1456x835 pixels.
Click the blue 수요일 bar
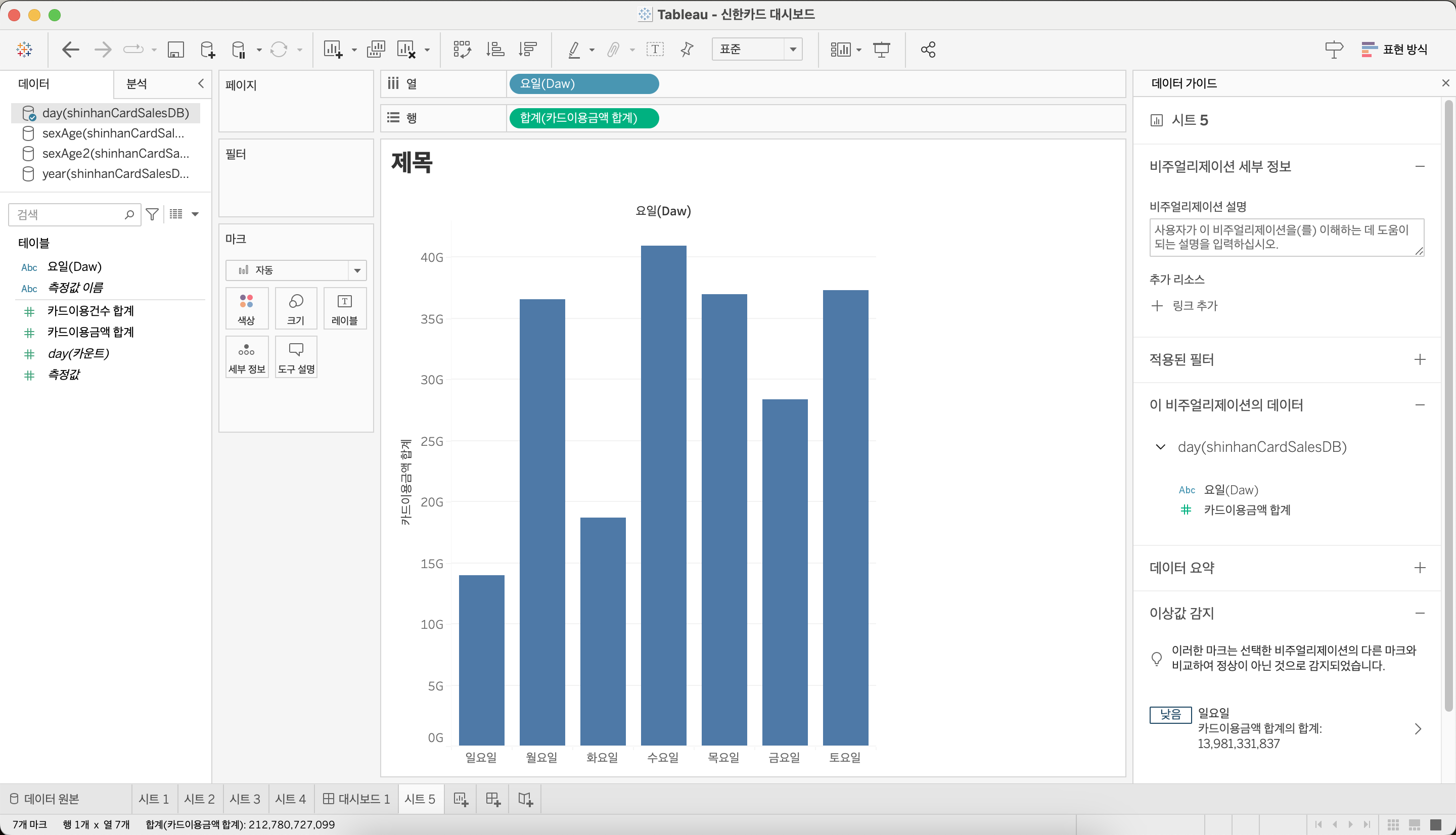point(663,494)
